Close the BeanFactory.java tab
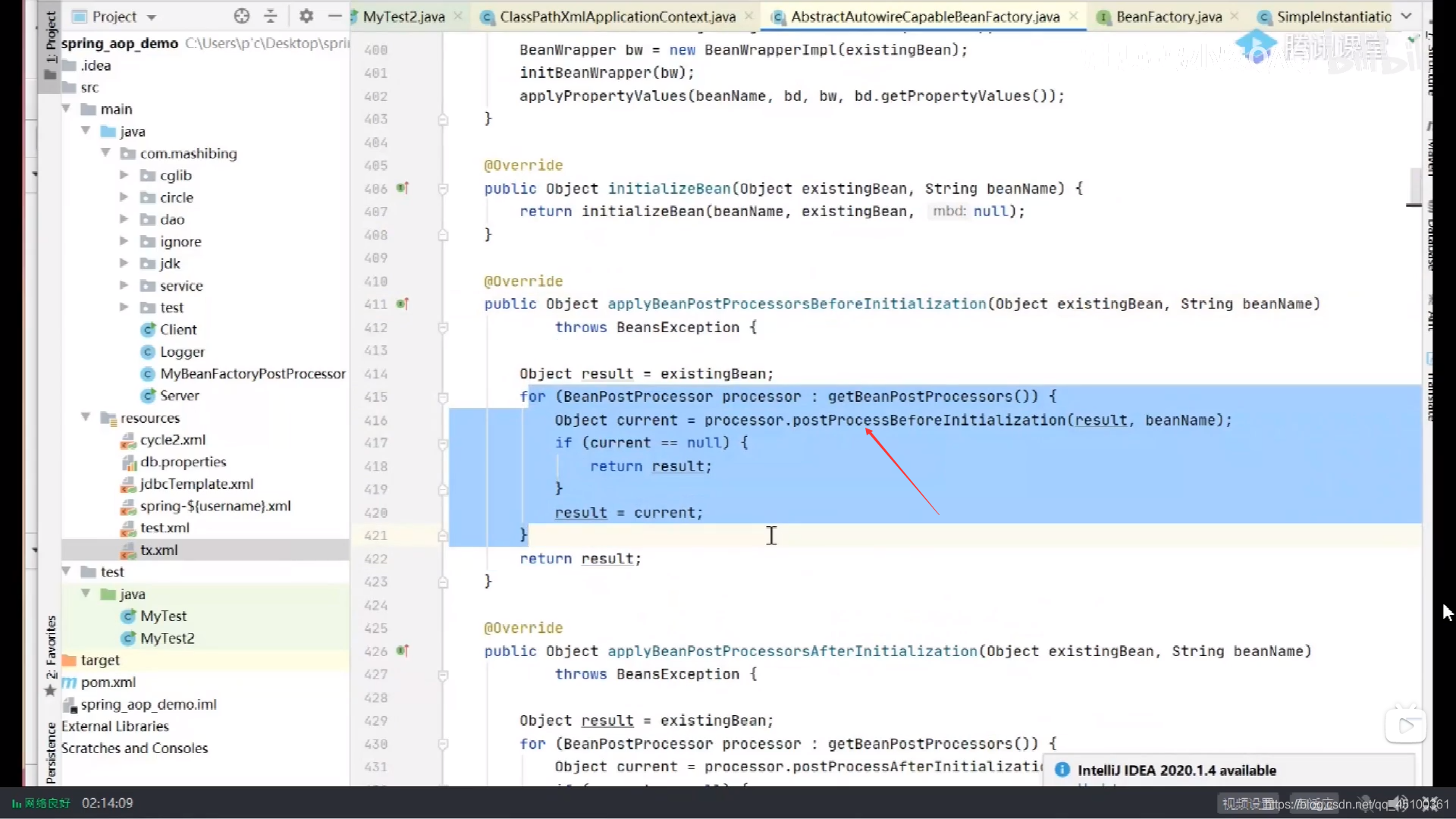Screen dimensions: 1456x819 tap(1235, 16)
